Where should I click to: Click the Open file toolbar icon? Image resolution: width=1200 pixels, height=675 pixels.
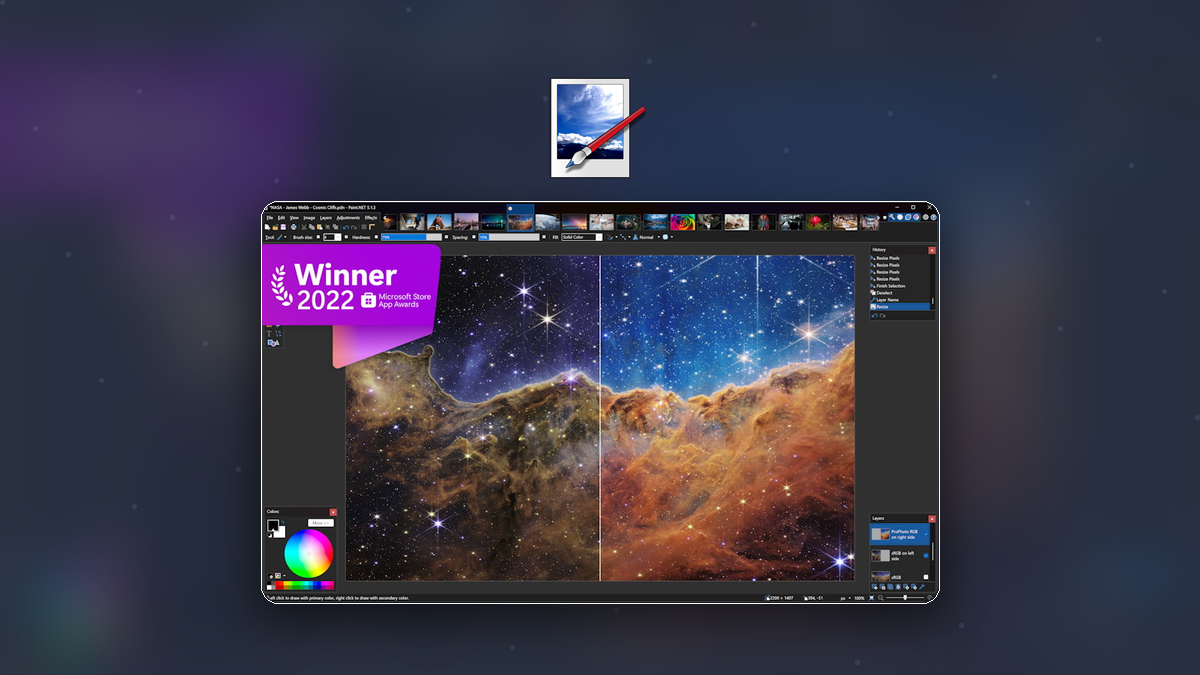point(275,227)
